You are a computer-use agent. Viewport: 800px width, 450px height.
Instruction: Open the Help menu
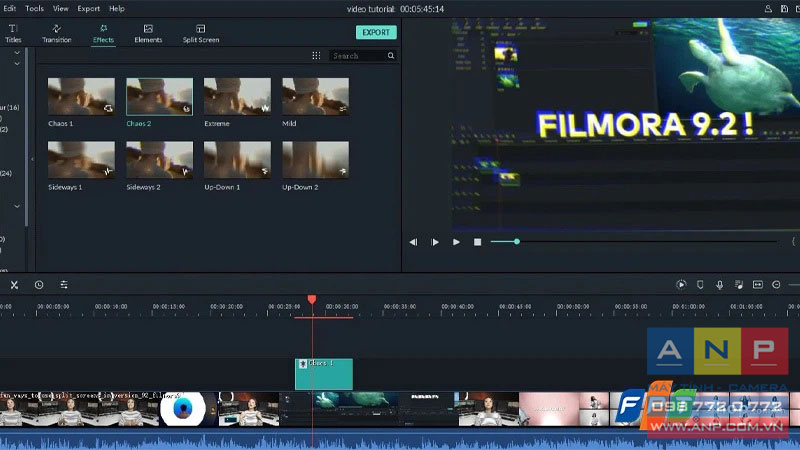point(117,9)
